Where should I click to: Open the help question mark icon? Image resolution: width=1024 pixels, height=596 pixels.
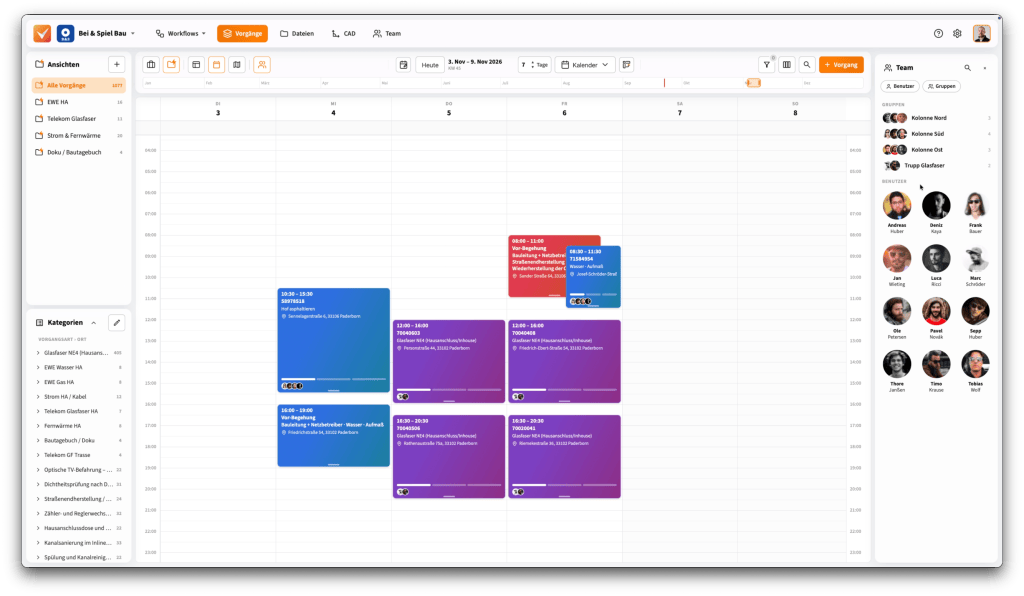pyautogui.click(x=938, y=33)
